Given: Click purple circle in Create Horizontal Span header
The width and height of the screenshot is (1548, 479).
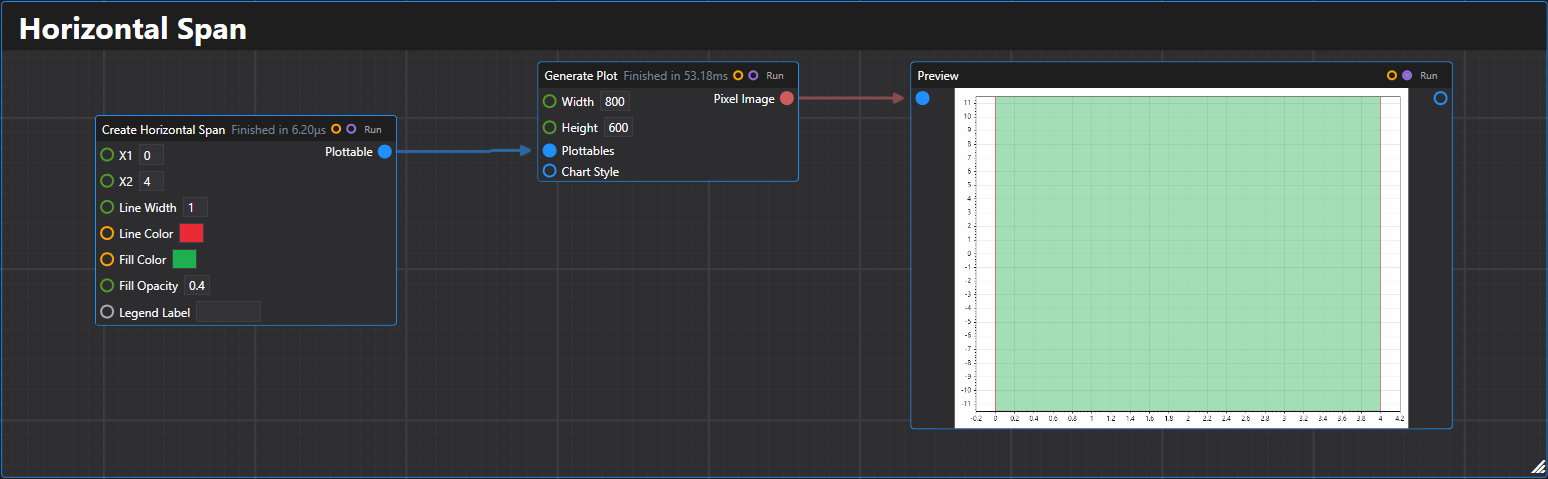Looking at the screenshot, I should (x=351, y=129).
